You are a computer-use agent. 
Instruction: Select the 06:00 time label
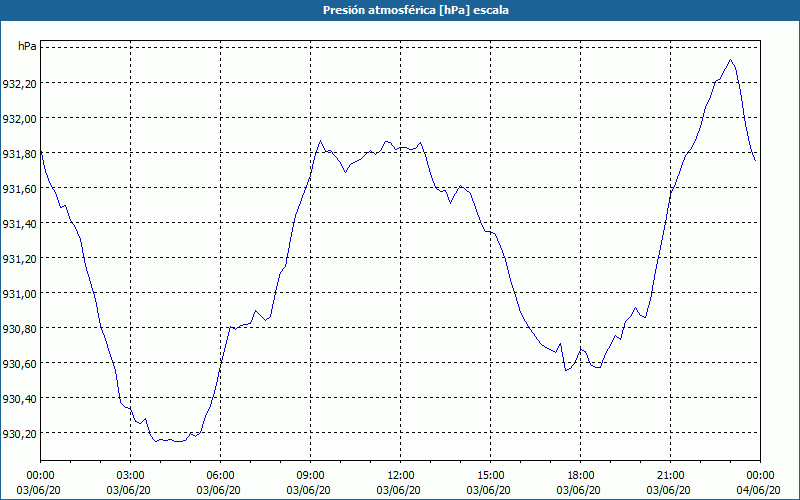click(x=220, y=476)
